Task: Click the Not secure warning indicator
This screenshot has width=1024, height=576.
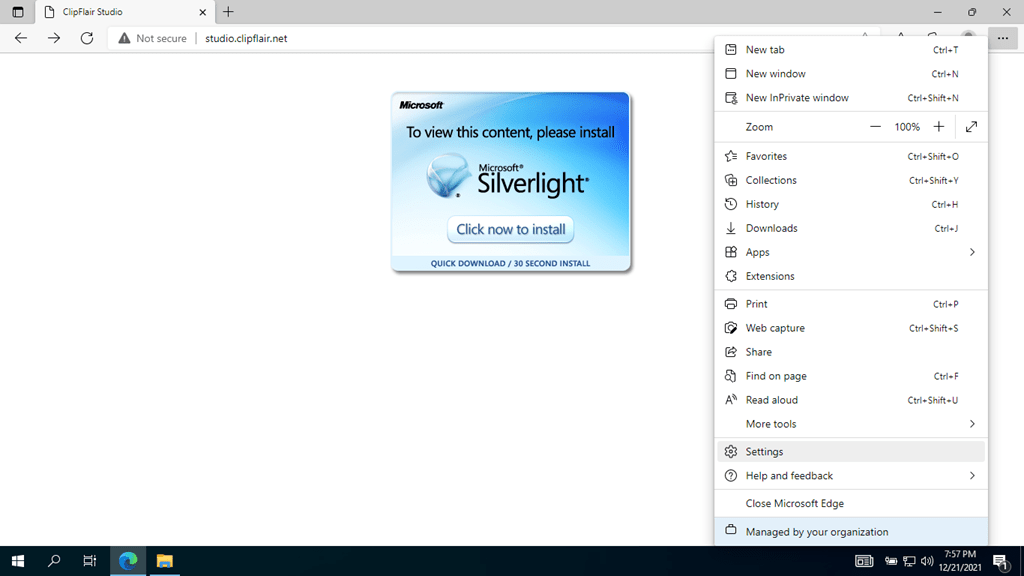Action: [152, 38]
